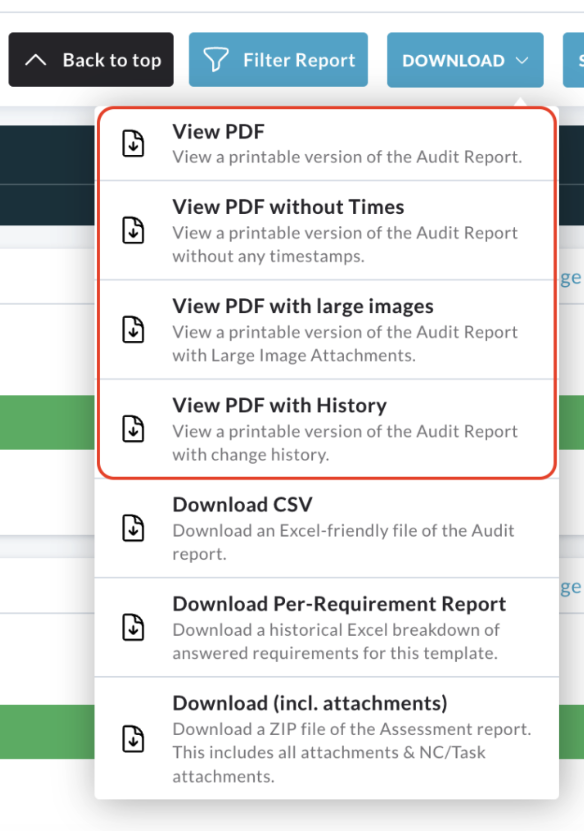Viewport: 584px width, 831px height.
Task: Choose Download Per-Requirement Report option
Action: click(327, 627)
